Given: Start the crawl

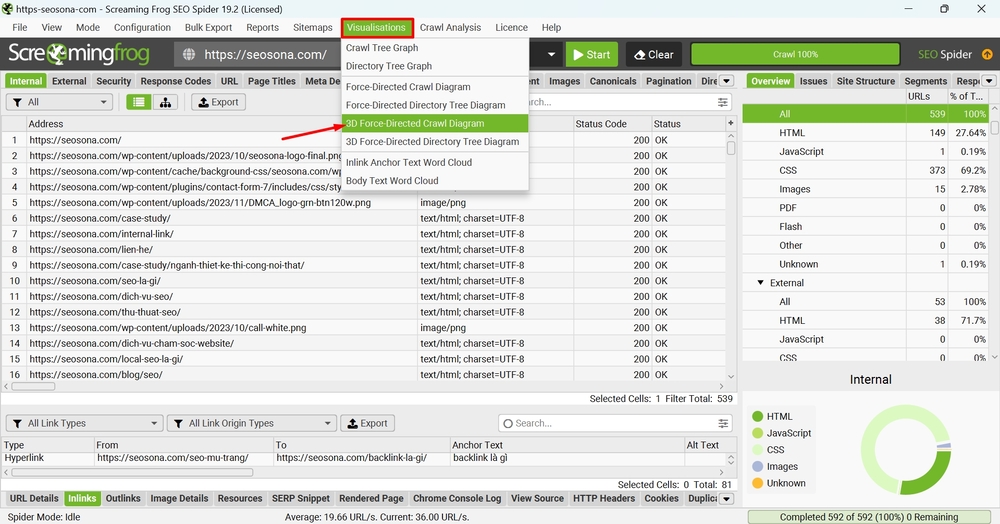Looking at the screenshot, I should click(591, 55).
